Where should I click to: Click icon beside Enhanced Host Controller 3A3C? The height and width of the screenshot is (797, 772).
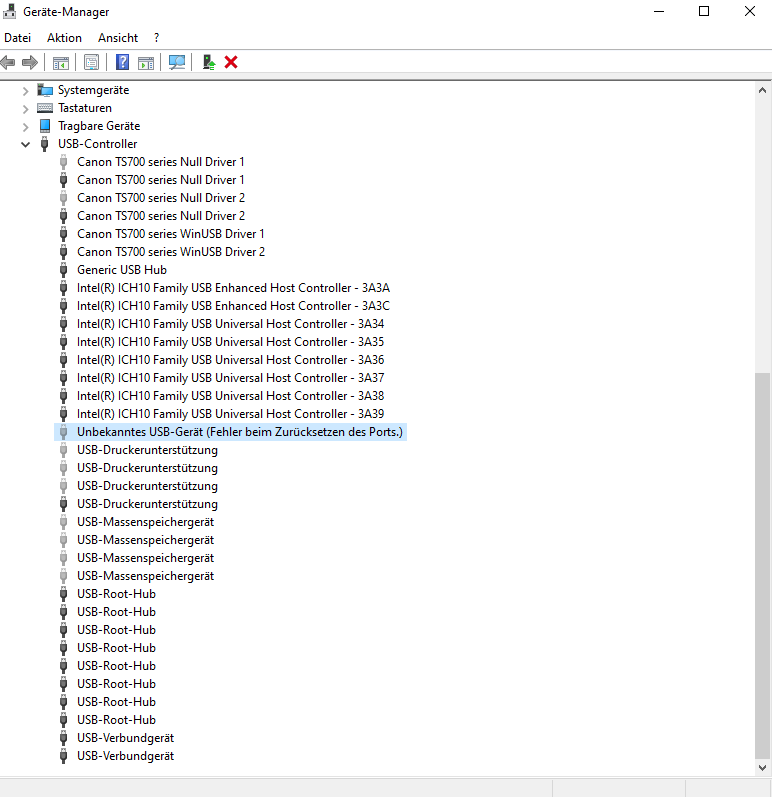tap(64, 306)
